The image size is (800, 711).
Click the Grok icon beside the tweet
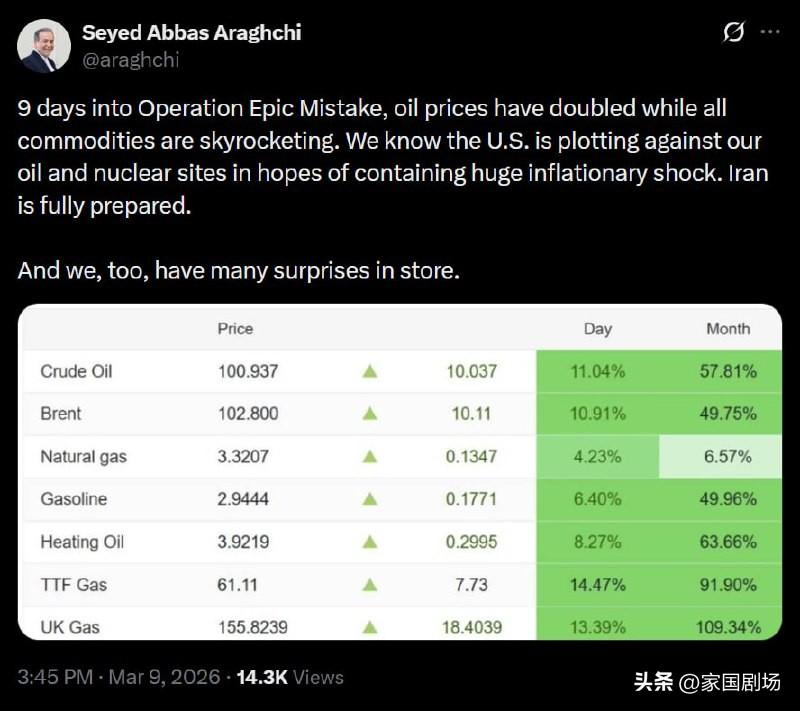[733, 33]
